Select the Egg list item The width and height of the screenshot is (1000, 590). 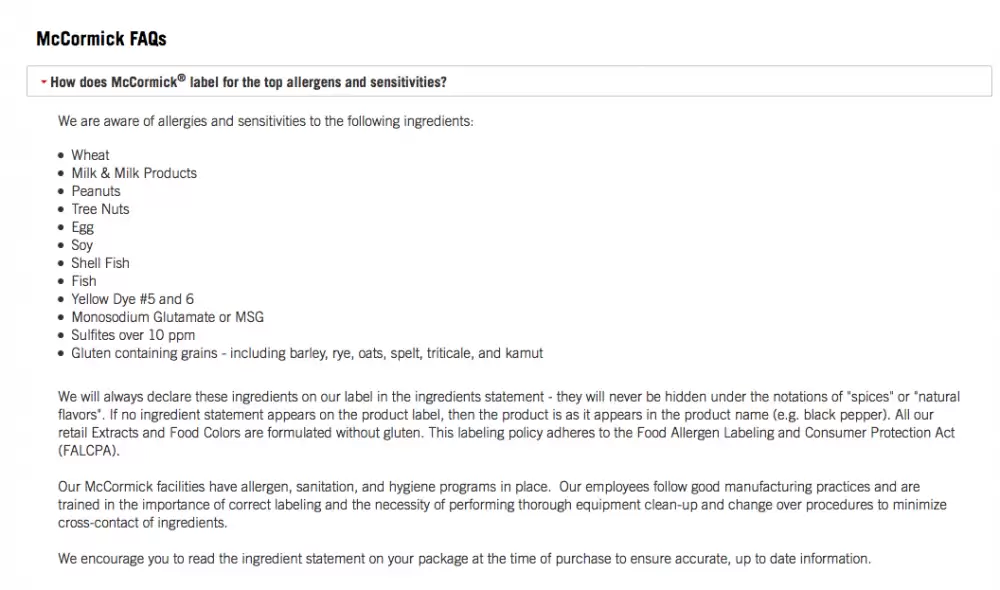pyautogui.click(x=82, y=227)
